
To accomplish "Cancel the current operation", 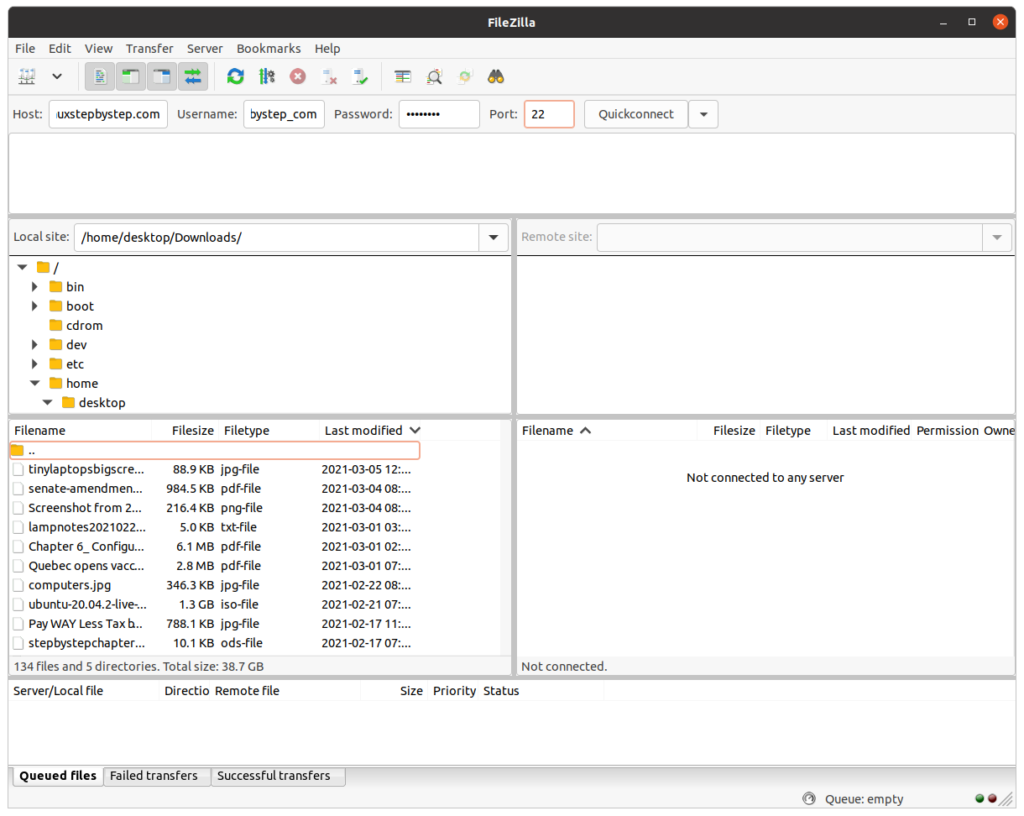I will pos(297,76).
